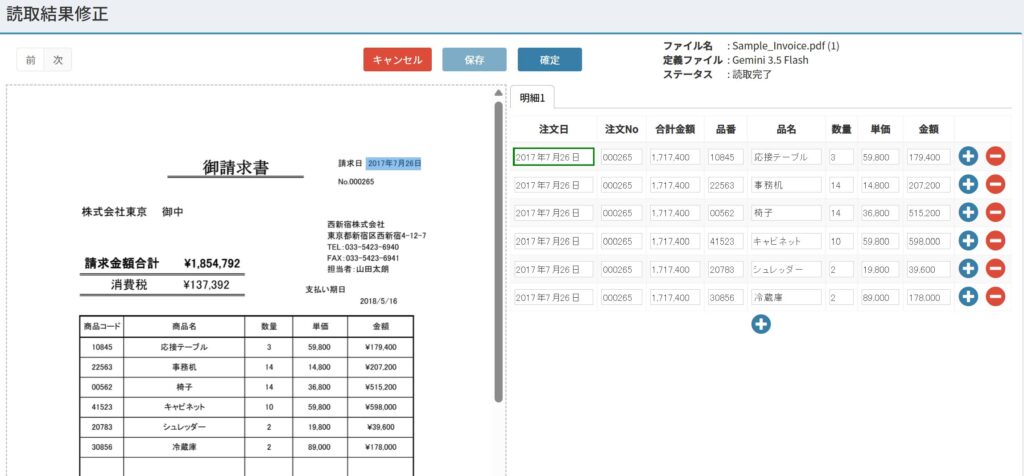Screen dimensions: 1024x476
Task: Edit 品名 field containing 事務机
Action: pos(786,185)
